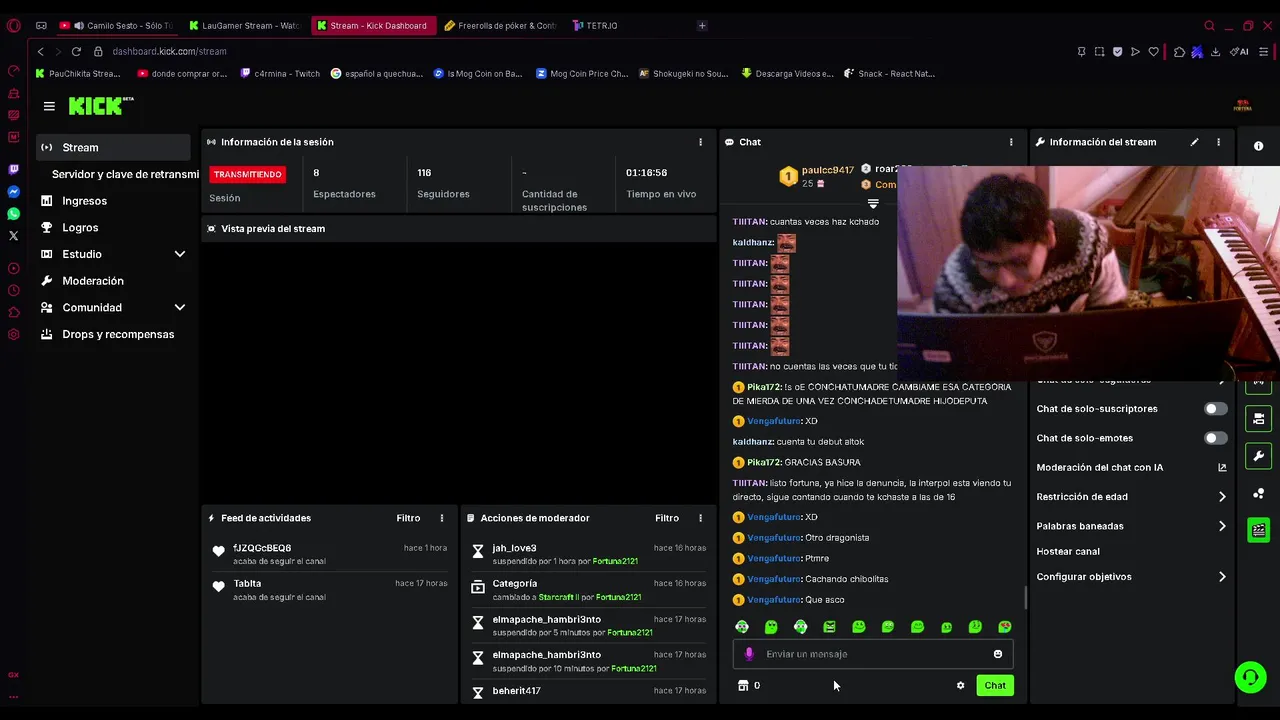
Task: Open the PauChikita Stream bookmark
Action: 77,73
